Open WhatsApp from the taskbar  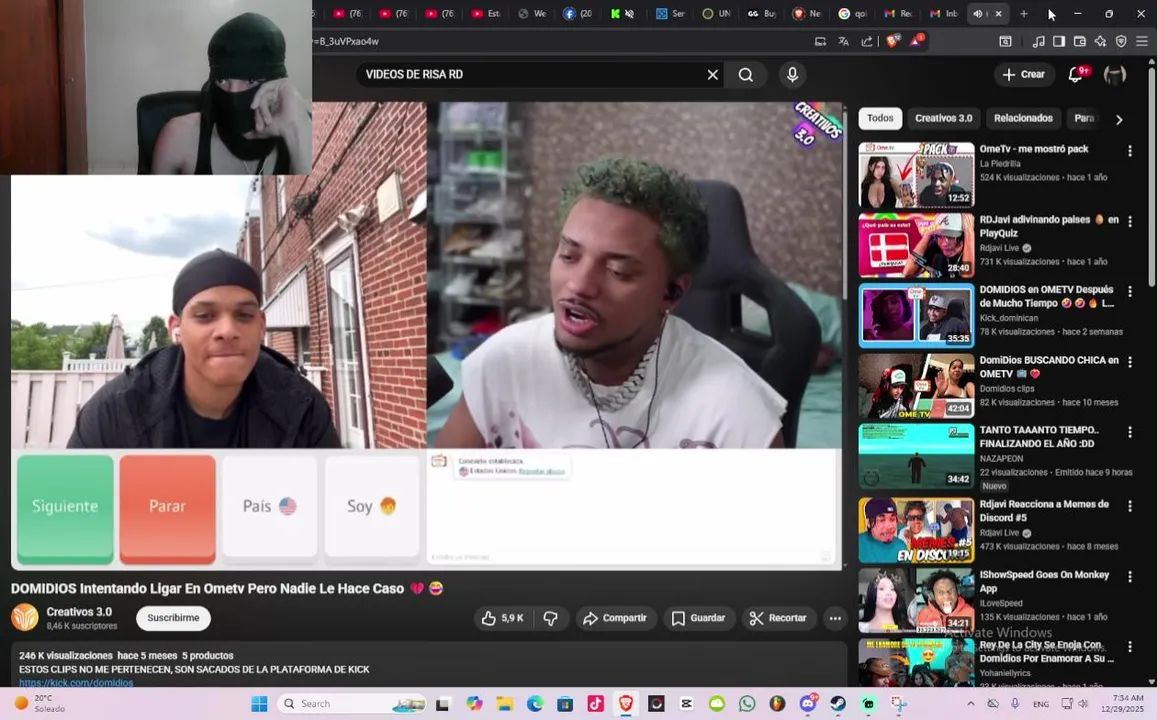click(747, 704)
